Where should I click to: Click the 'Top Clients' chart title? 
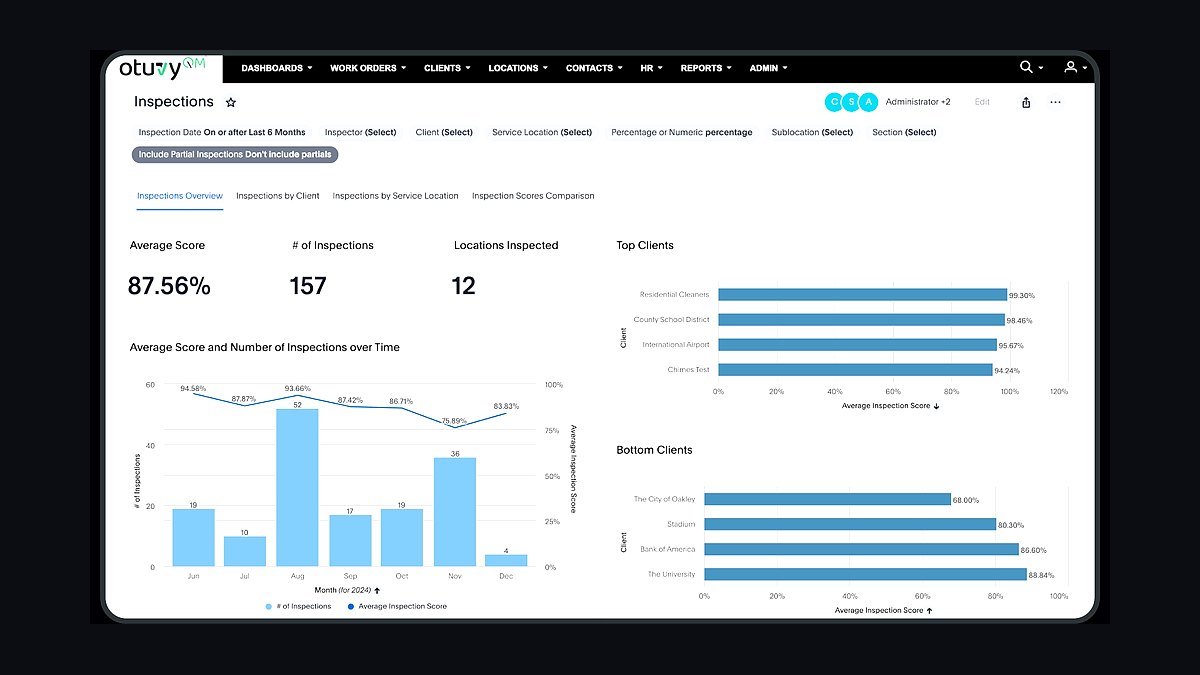click(x=645, y=245)
